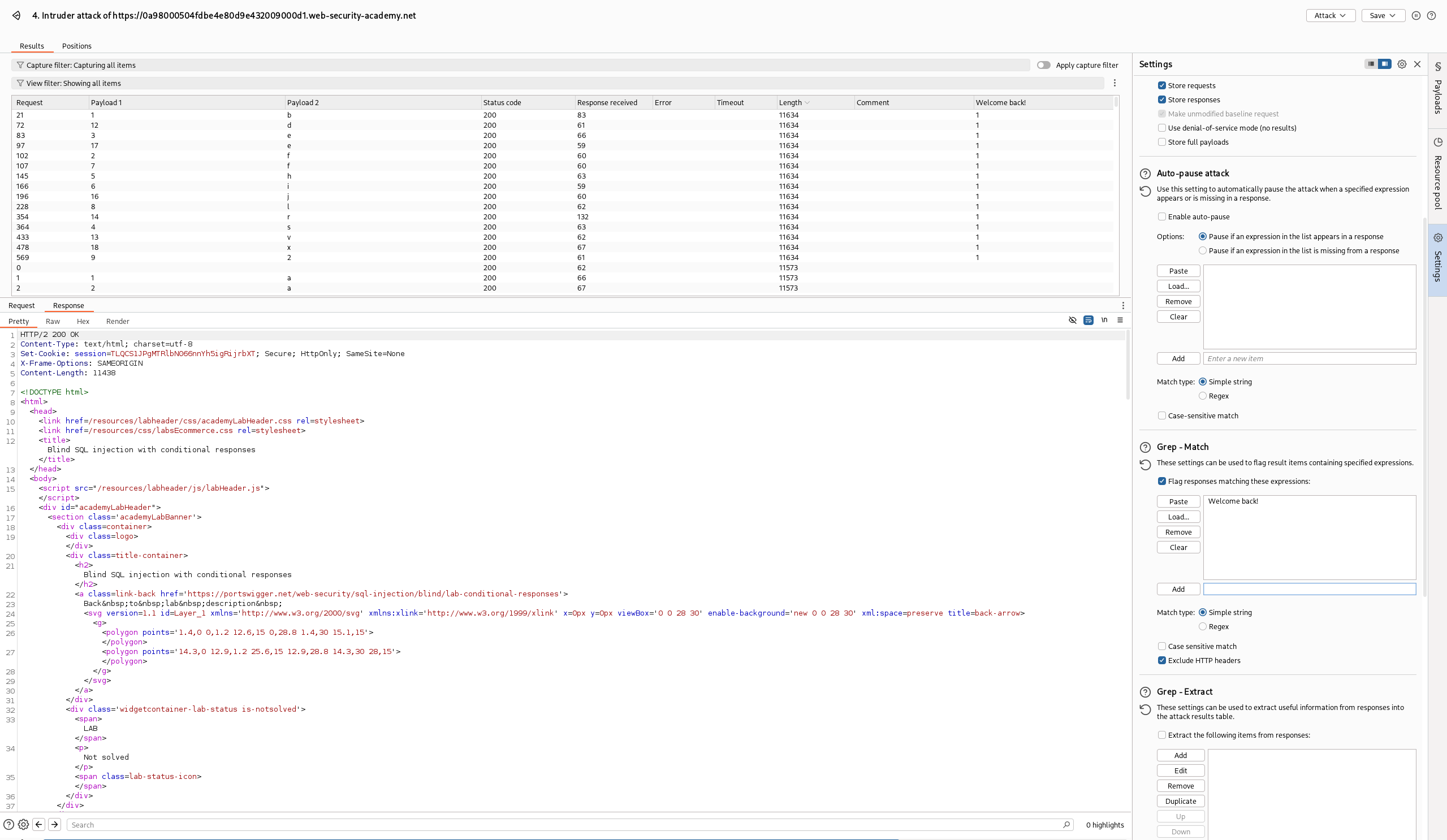This screenshot has height=840, width=1447.
Task: Select the Welcome back! expression in list
Action: (1233, 501)
